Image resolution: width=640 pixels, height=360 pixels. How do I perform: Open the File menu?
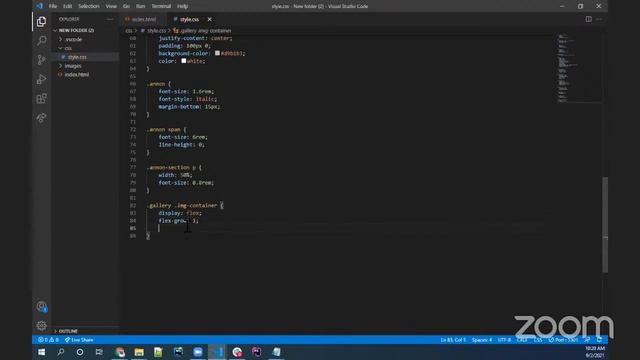[53, 6]
